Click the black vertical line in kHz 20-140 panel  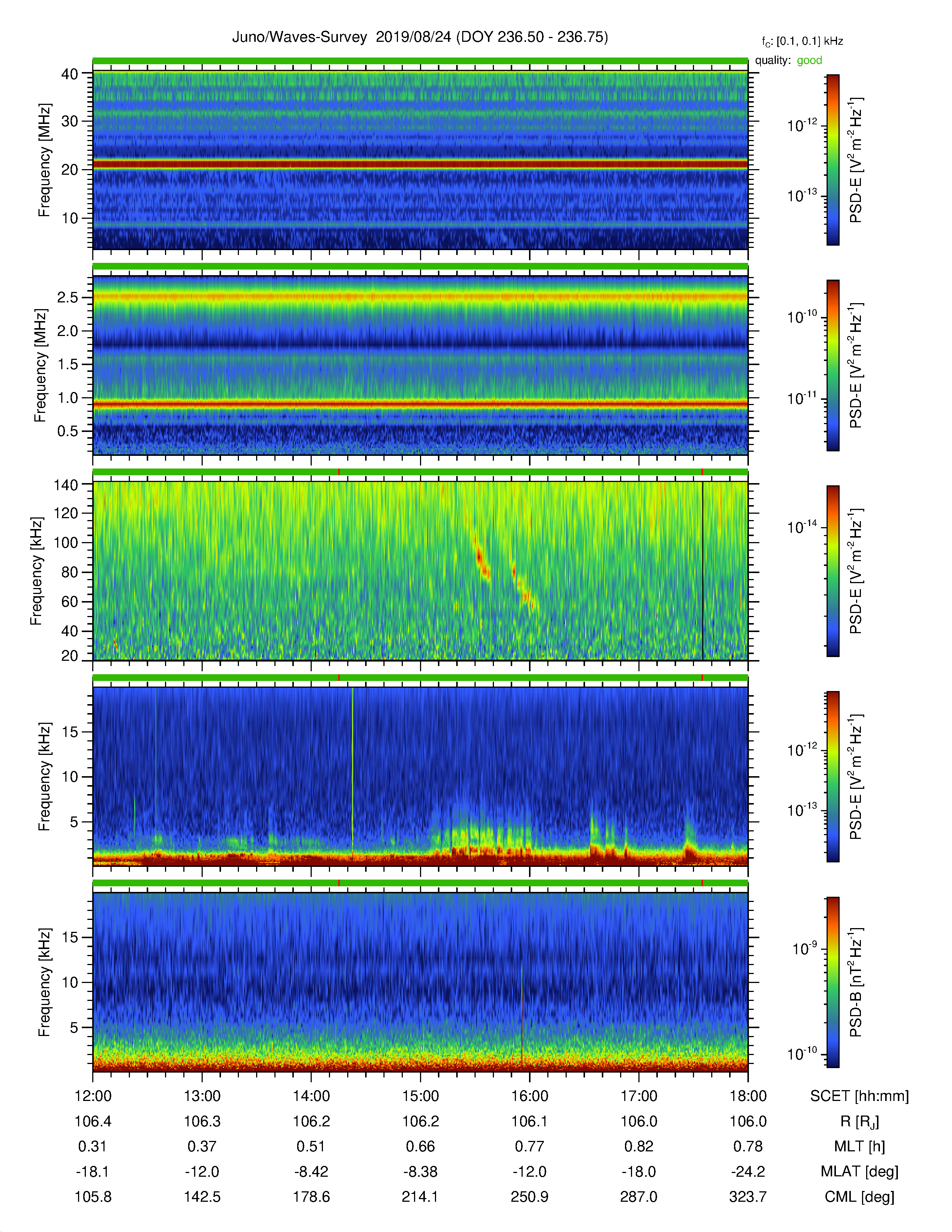pyautogui.click(x=703, y=571)
